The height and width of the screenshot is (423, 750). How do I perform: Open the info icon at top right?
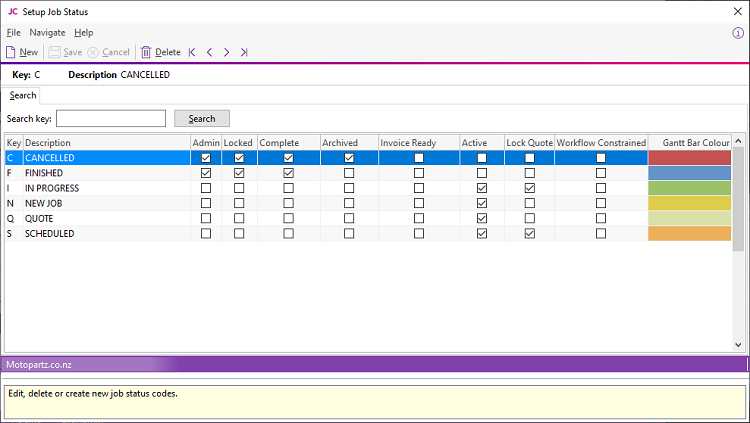738,32
